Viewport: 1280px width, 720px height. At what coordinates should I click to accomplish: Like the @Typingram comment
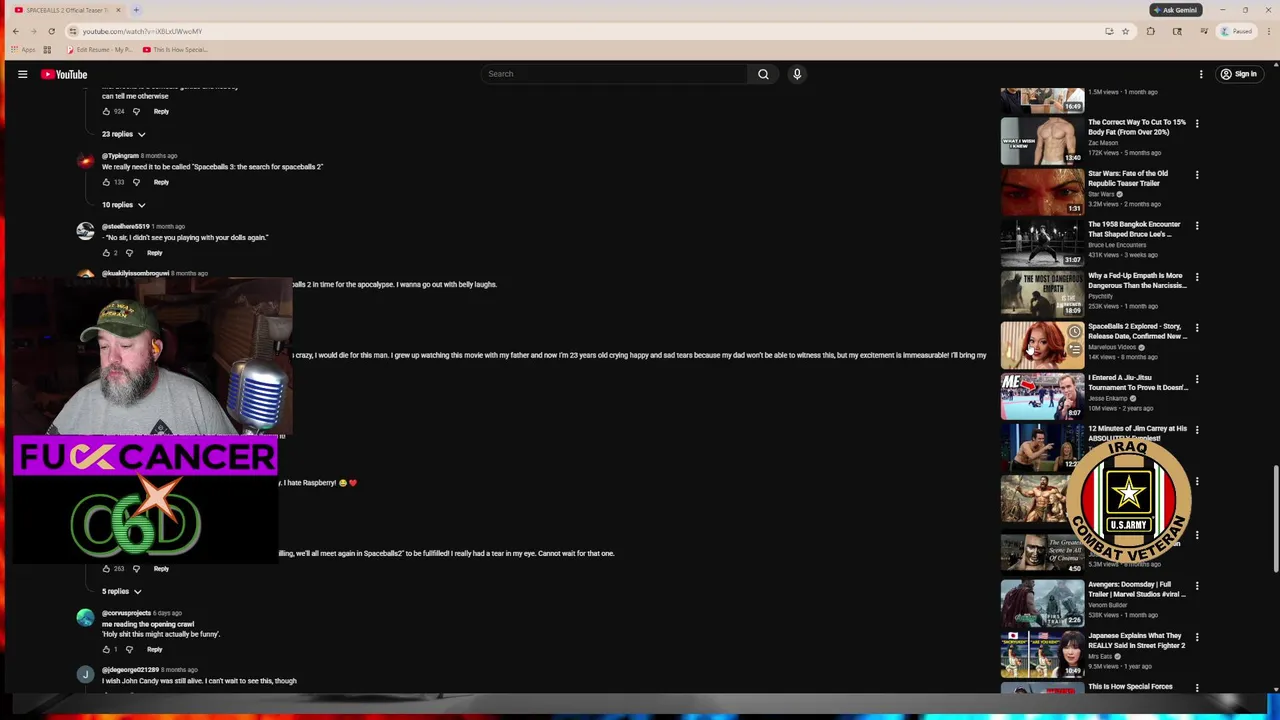(x=106, y=182)
